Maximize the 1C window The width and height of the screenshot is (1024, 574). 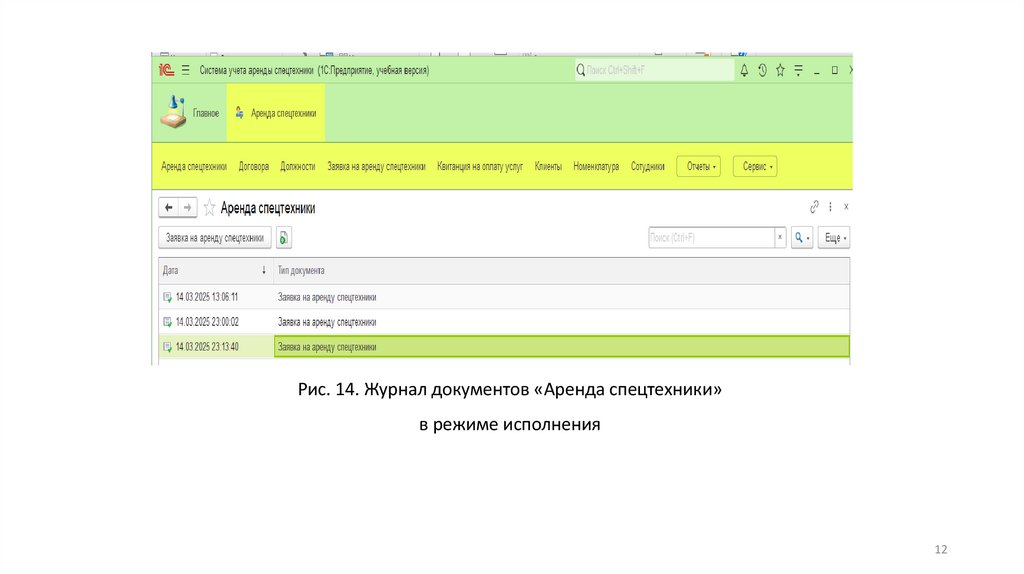tap(835, 70)
